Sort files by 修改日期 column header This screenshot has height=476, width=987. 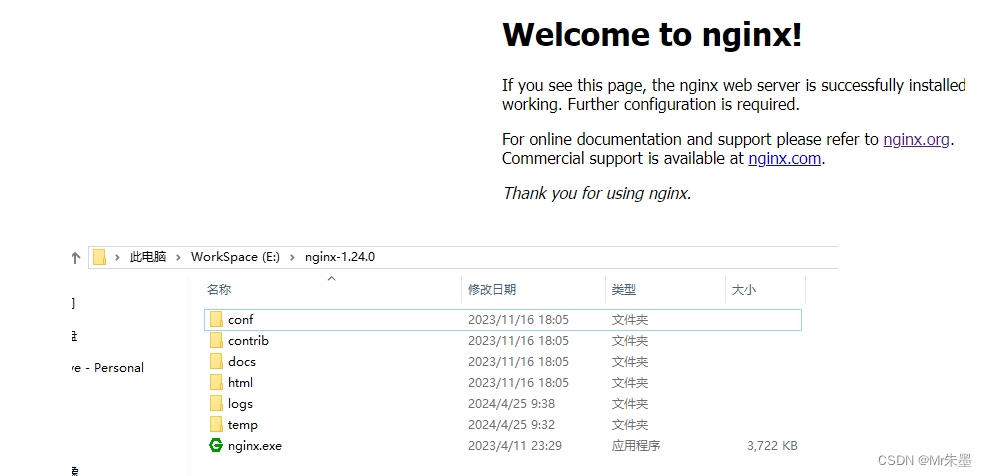pos(492,290)
